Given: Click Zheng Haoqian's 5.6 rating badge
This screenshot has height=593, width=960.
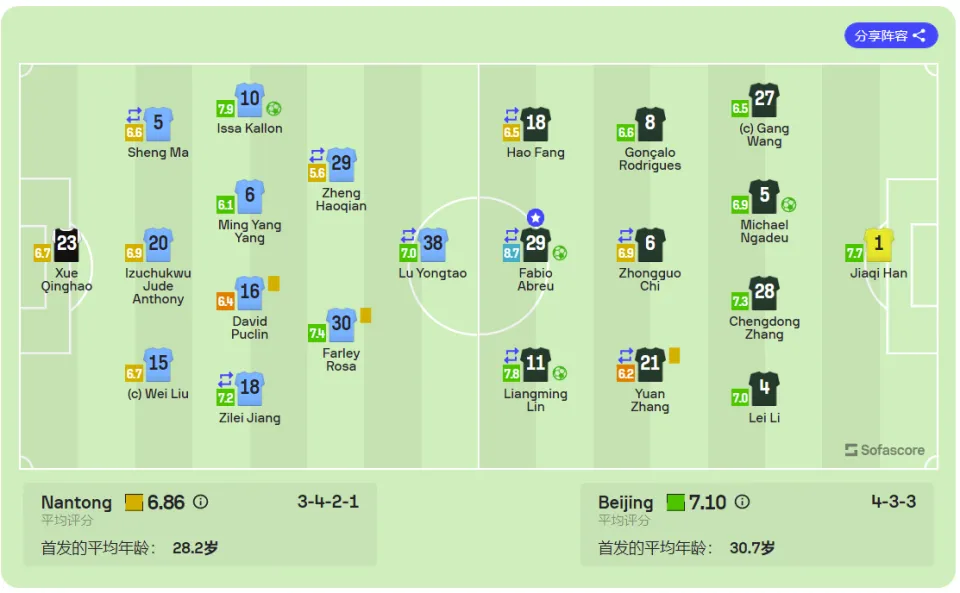Looking at the screenshot, I should click(x=317, y=173).
